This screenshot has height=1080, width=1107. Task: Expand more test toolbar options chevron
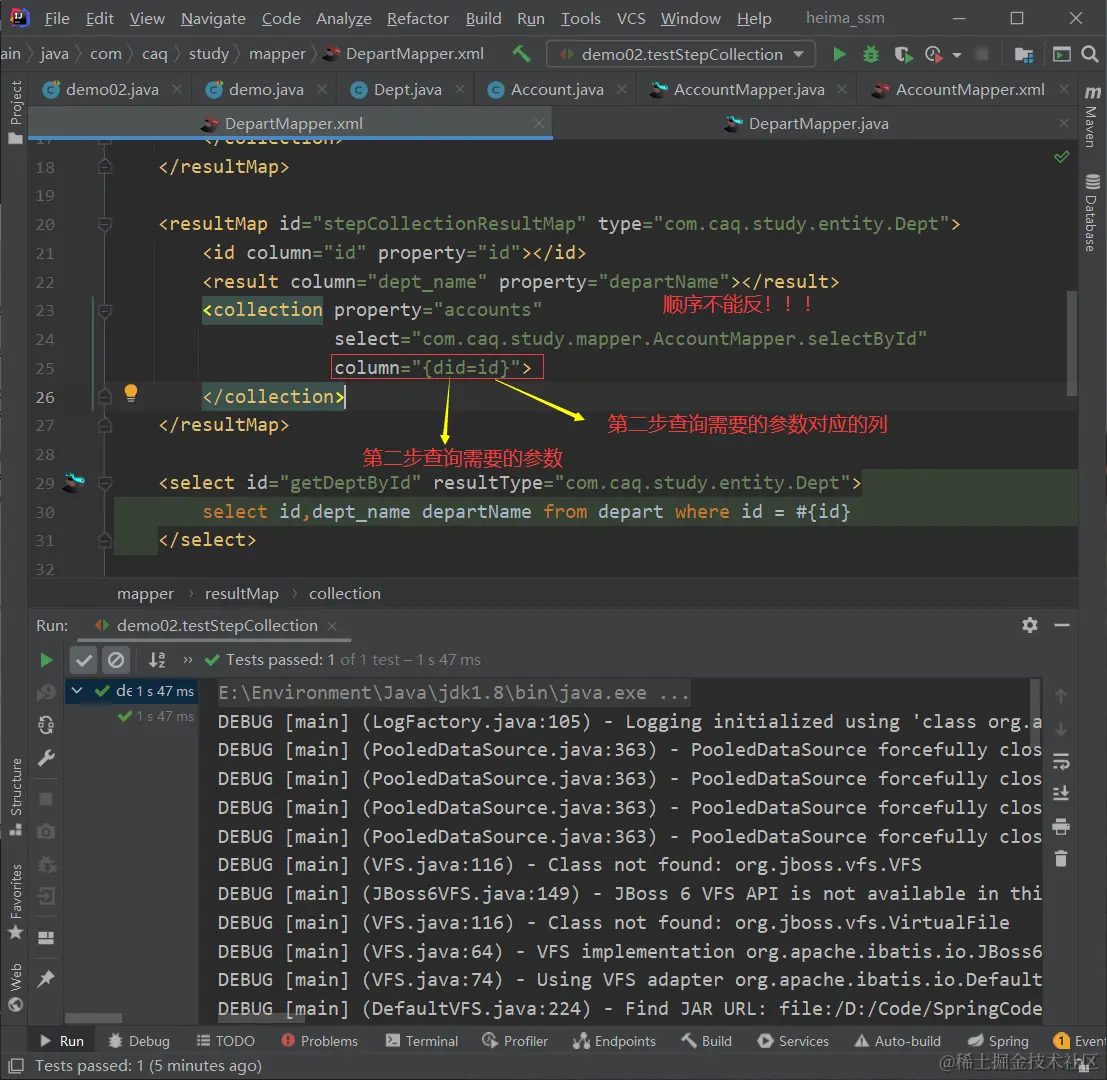tap(187, 660)
